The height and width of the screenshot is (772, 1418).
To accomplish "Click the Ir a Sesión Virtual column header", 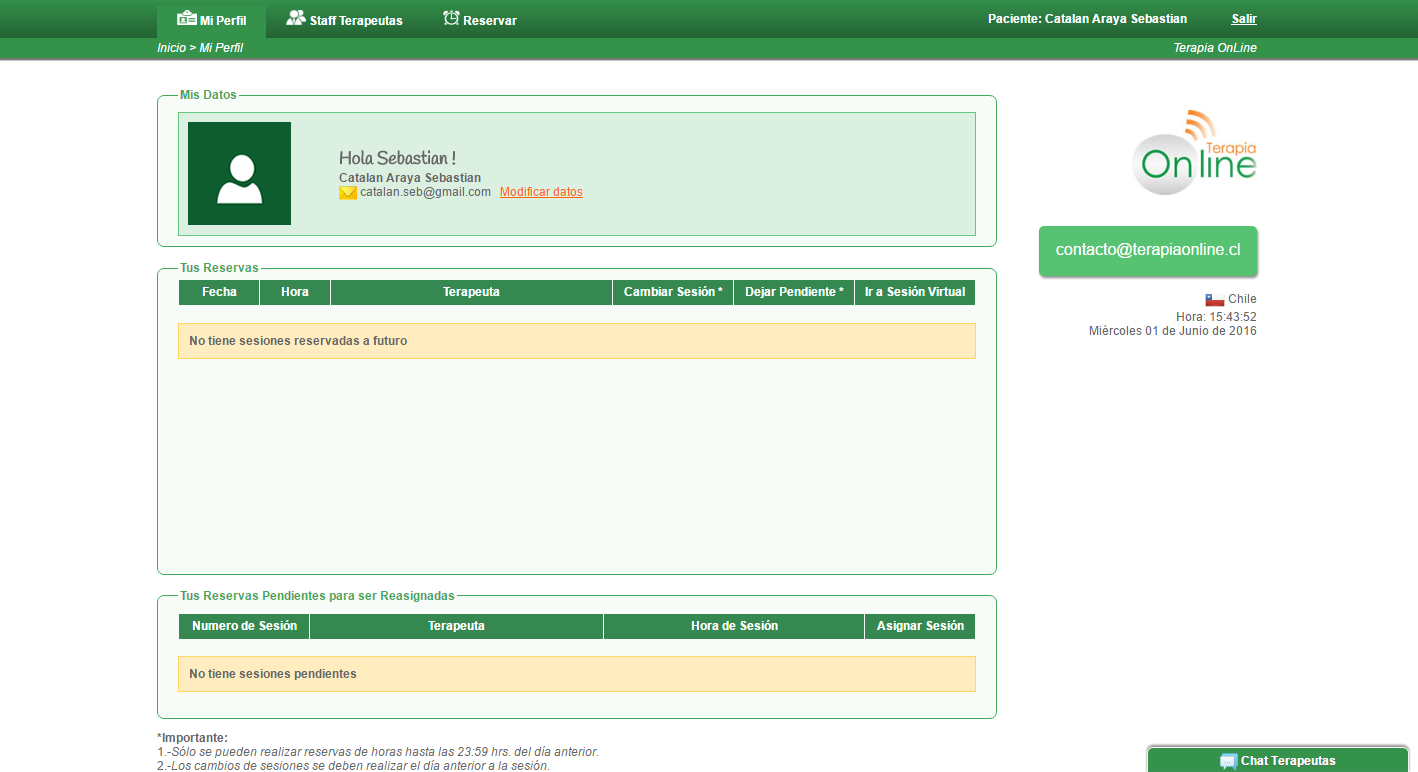I will [915, 292].
